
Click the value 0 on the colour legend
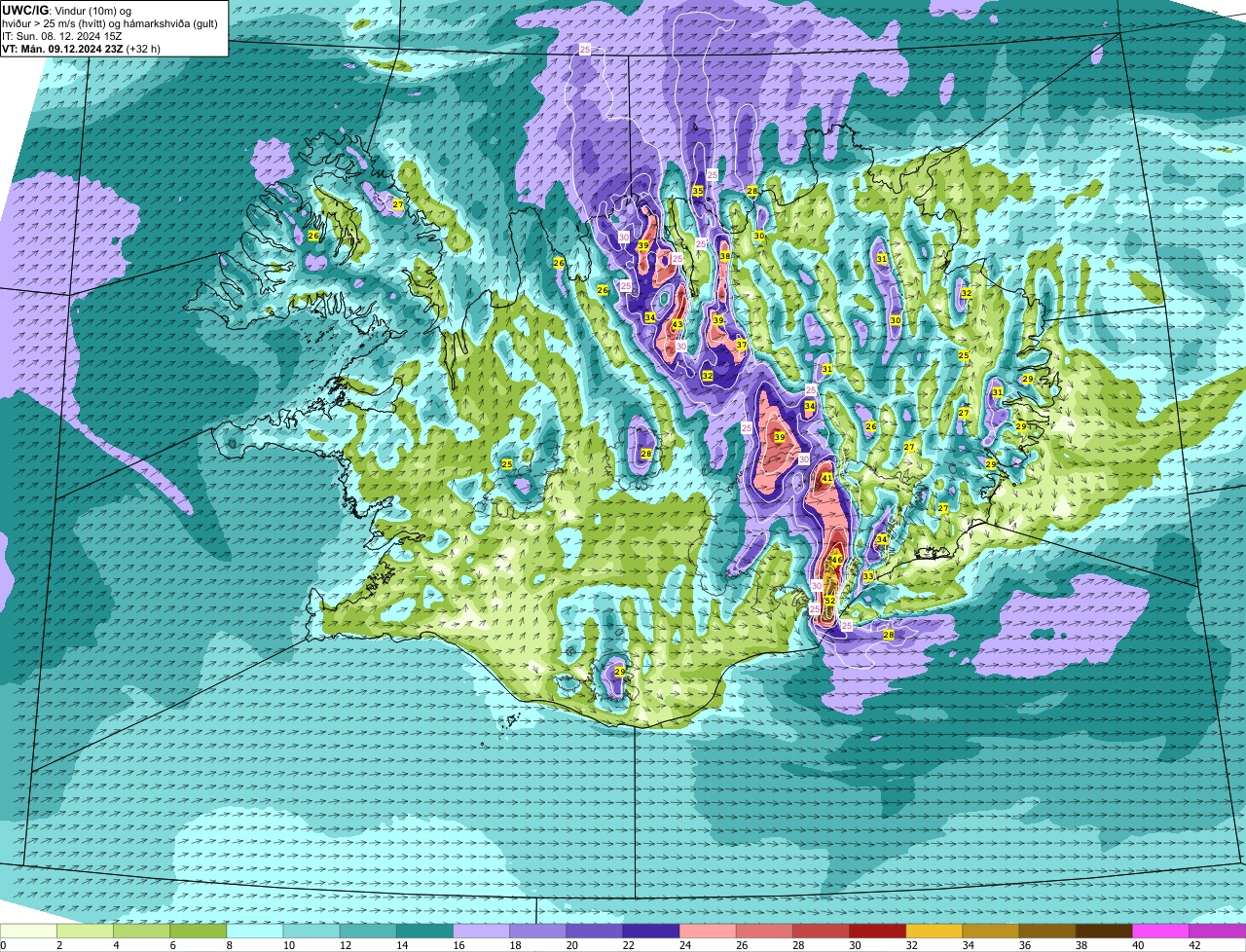click(x=4, y=945)
